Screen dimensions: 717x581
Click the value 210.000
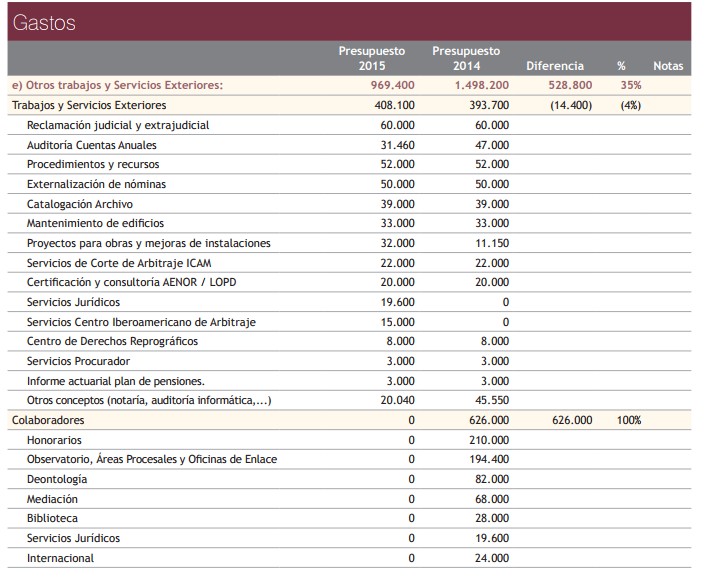489,440
